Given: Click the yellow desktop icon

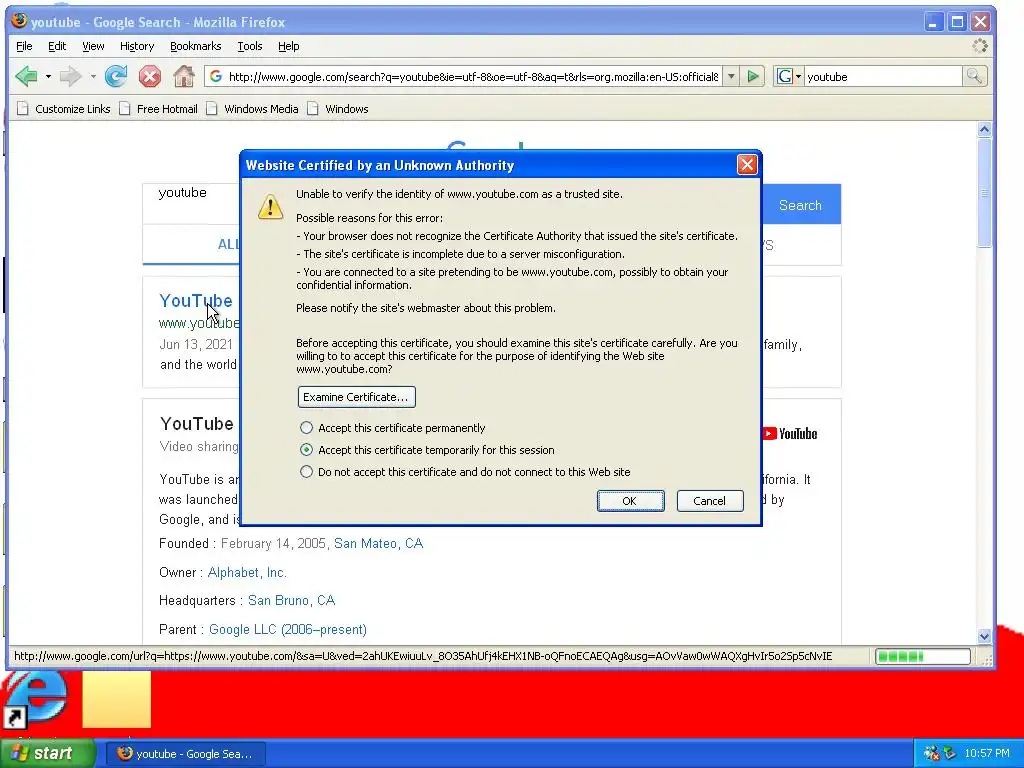Looking at the screenshot, I should 116,699.
